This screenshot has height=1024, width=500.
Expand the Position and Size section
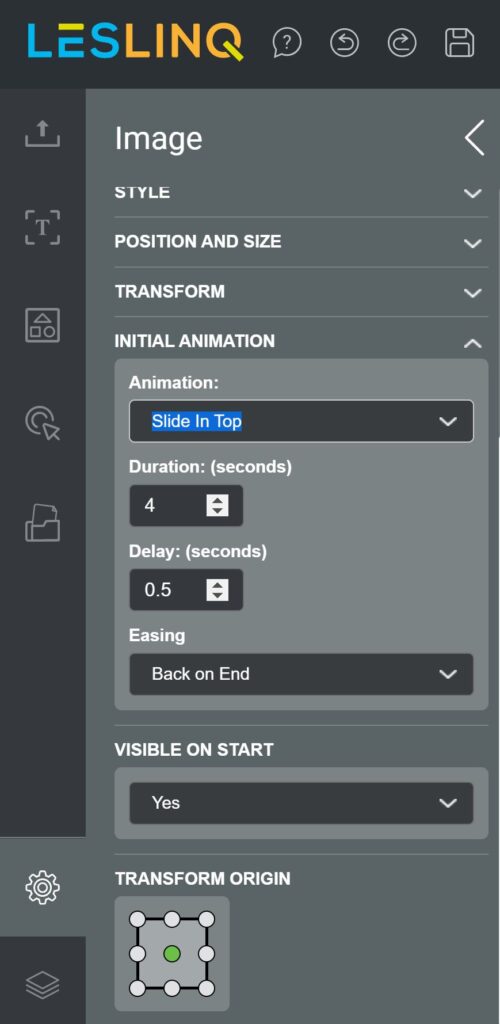(x=301, y=242)
